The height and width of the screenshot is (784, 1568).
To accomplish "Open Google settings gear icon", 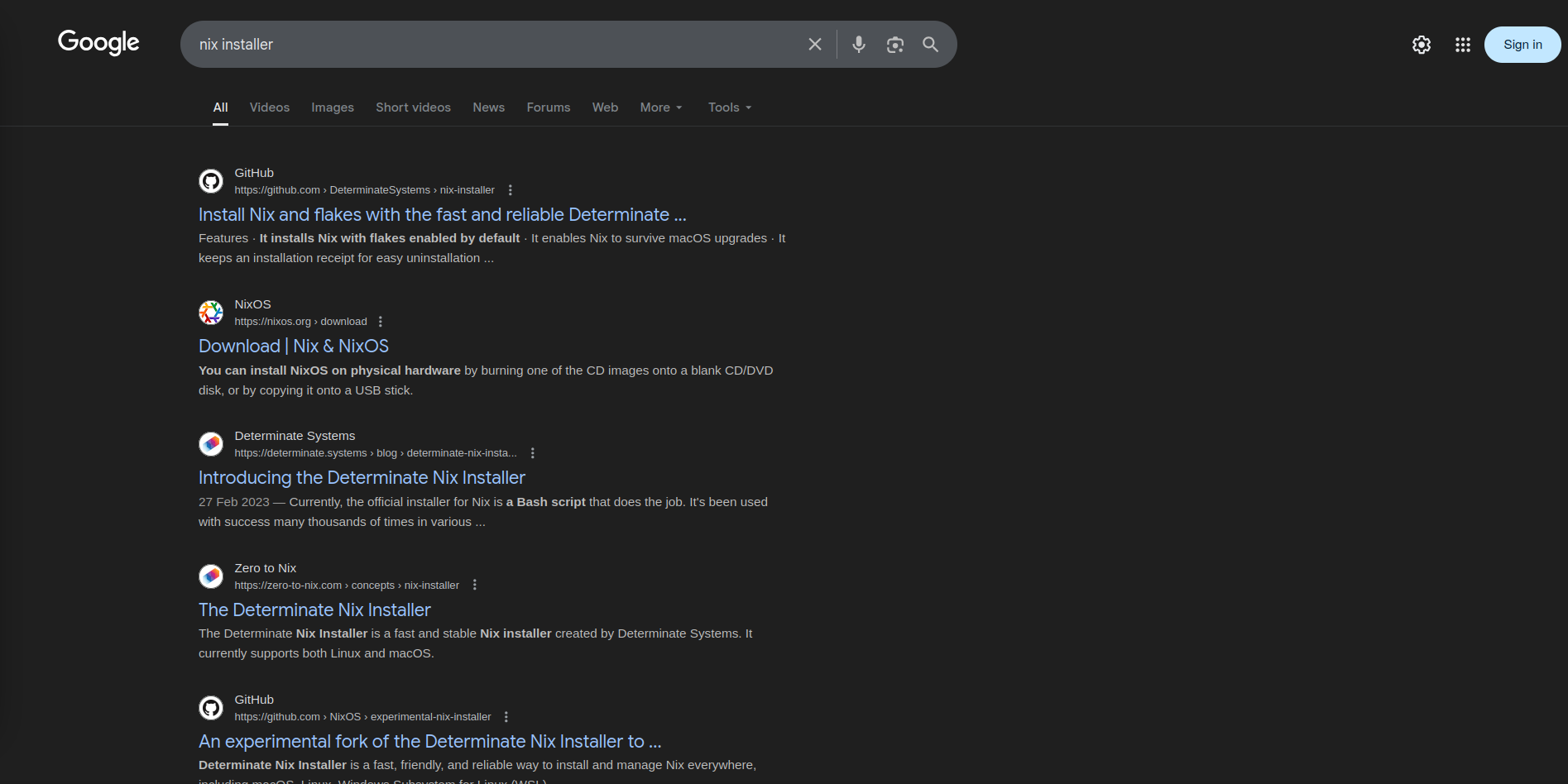I will 1421,45.
